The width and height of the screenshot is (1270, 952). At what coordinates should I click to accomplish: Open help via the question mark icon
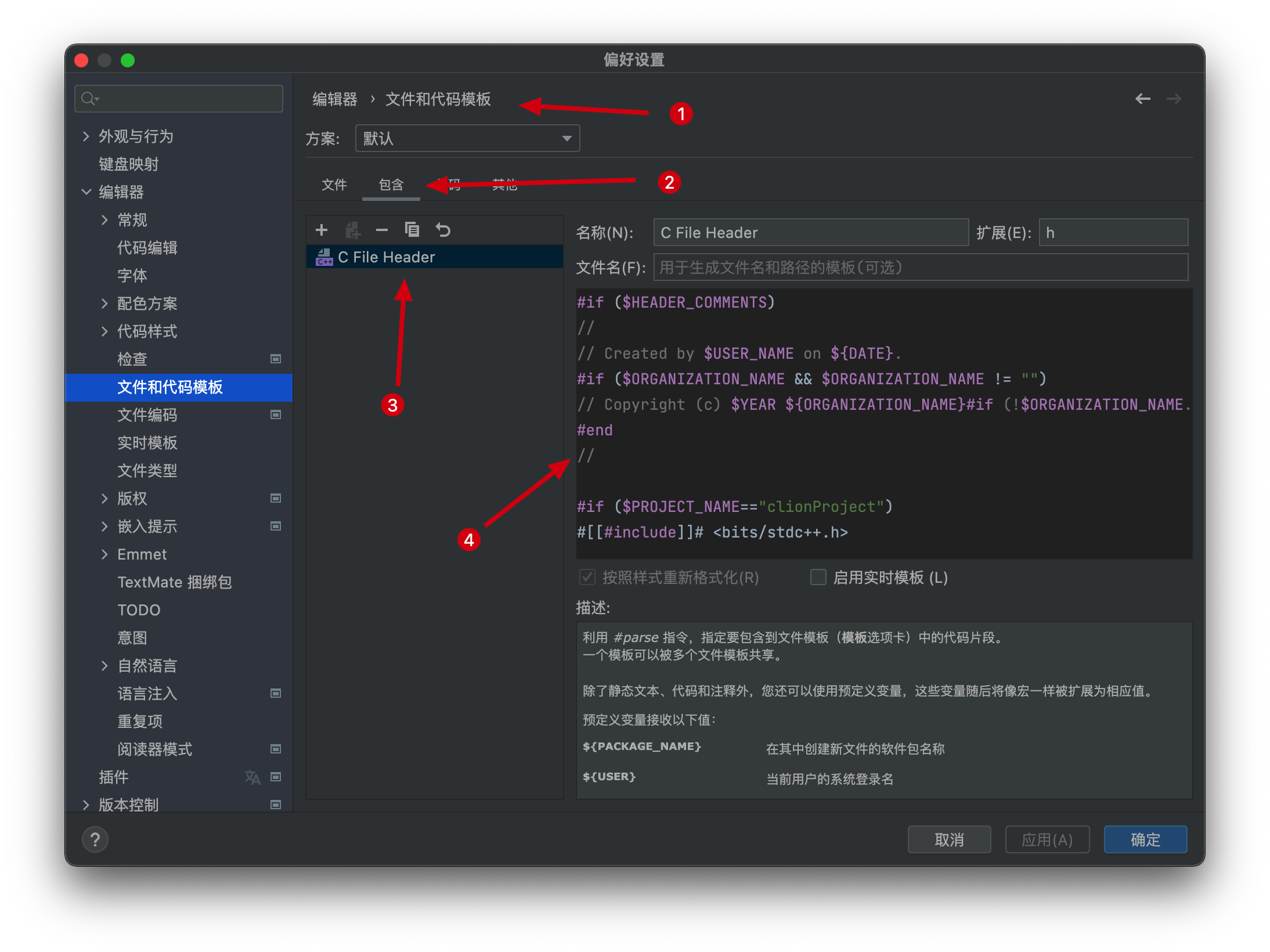coord(95,839)
